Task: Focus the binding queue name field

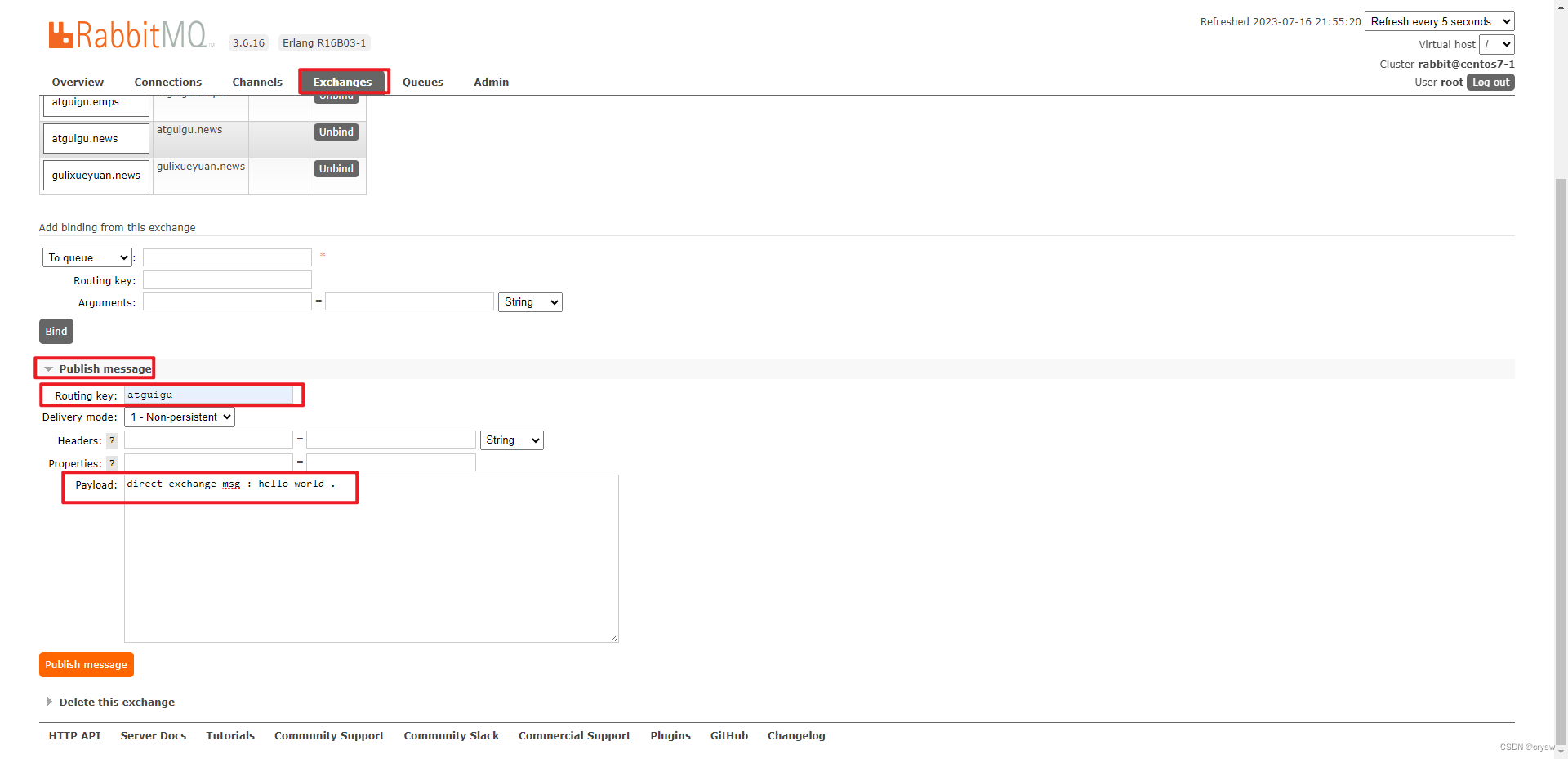Action: 227,257
